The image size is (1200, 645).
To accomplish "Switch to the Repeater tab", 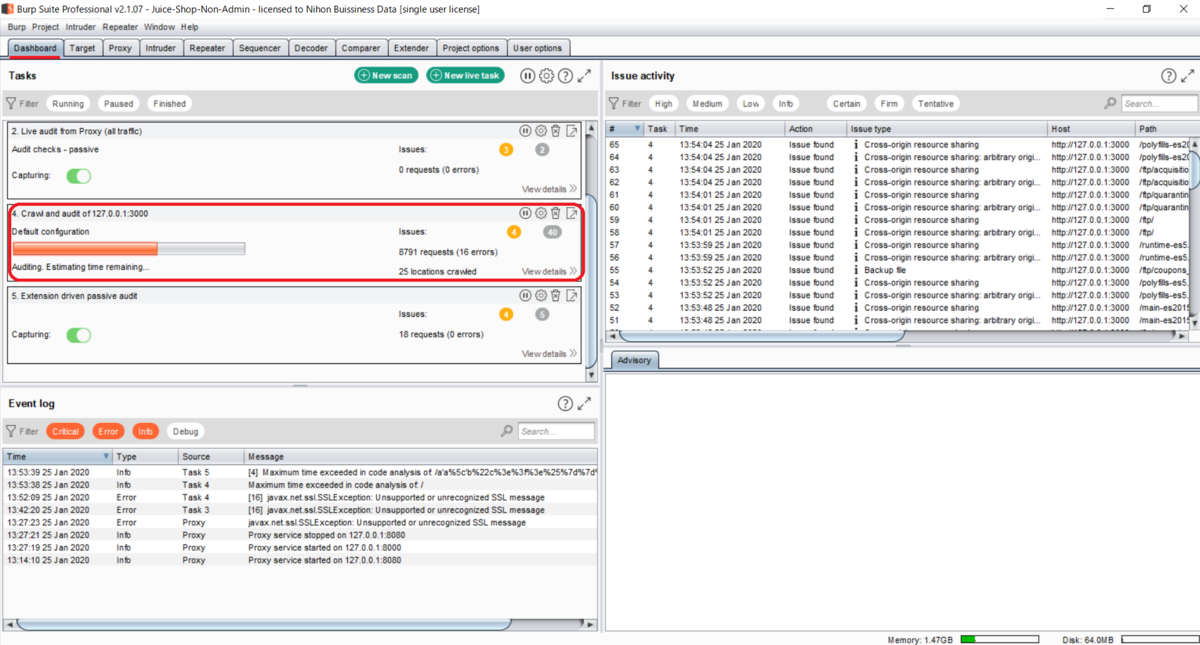I will tap(207, 48).
